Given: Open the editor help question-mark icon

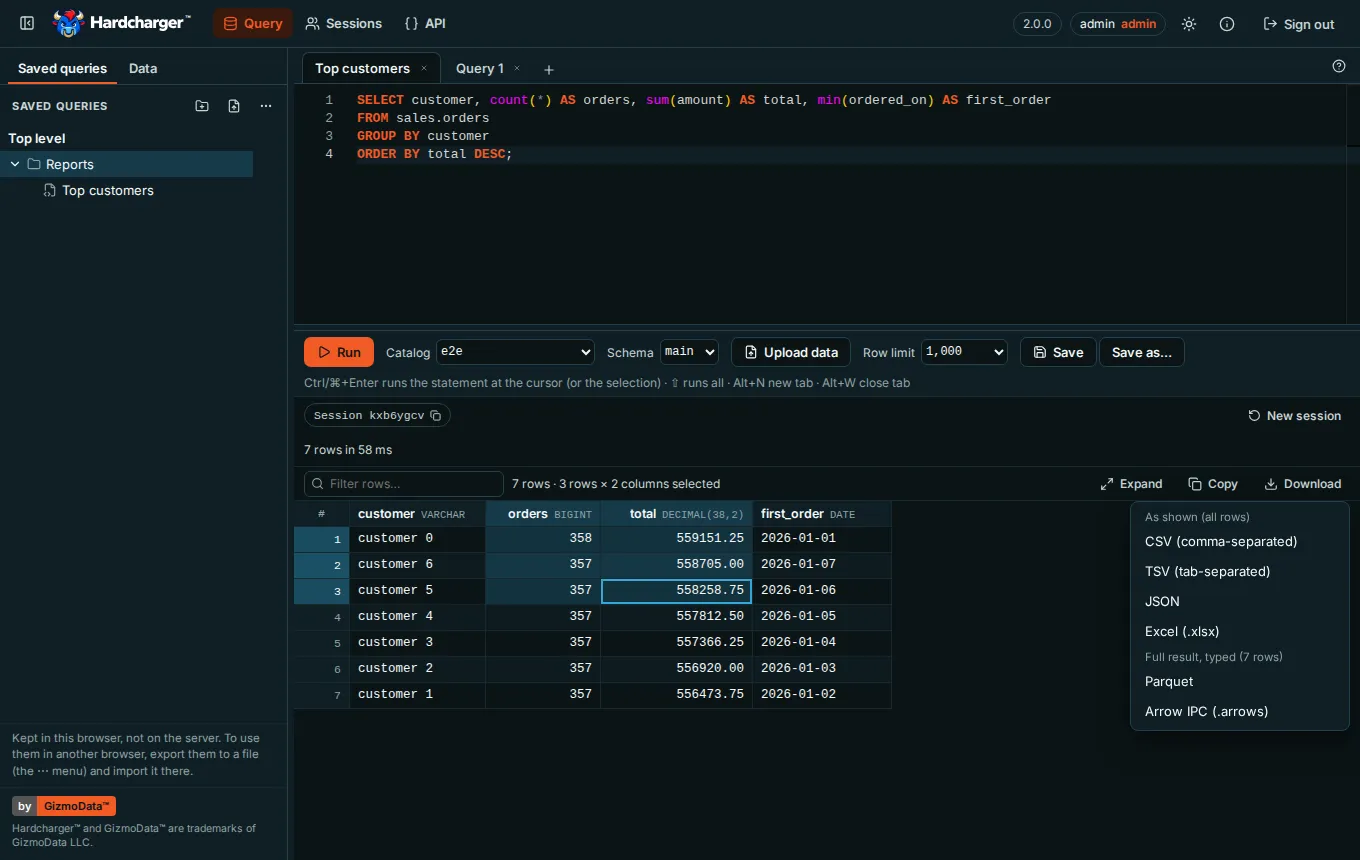Looking at the screenshot, I should [x=1339, y=66].
